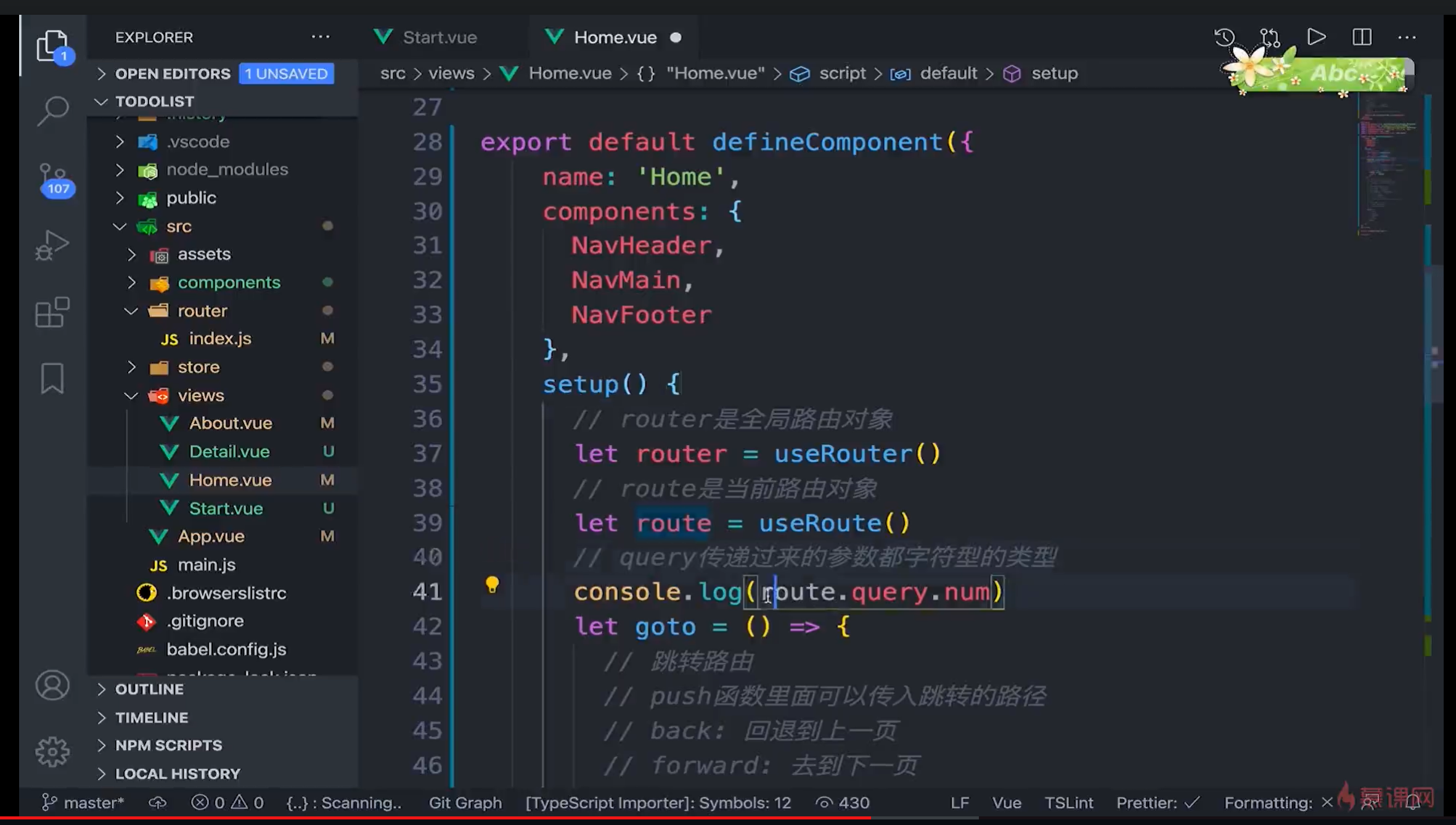Toggle the split editor layout button
Viewport: 1456px width, 825px height.
point(1362,37)
